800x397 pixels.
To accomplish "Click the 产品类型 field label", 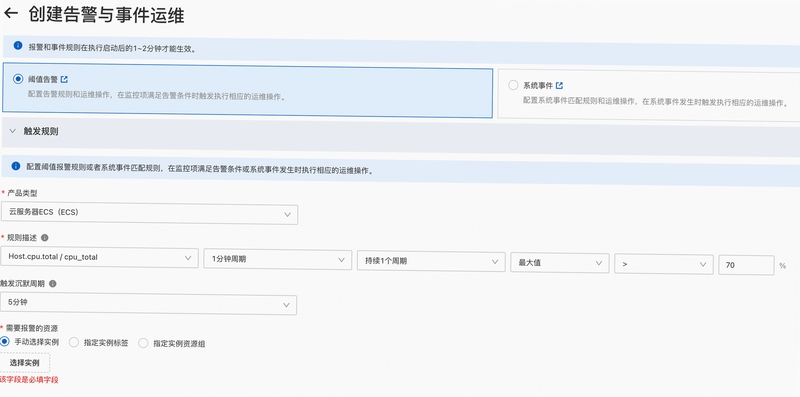I will tap(22, 193).
